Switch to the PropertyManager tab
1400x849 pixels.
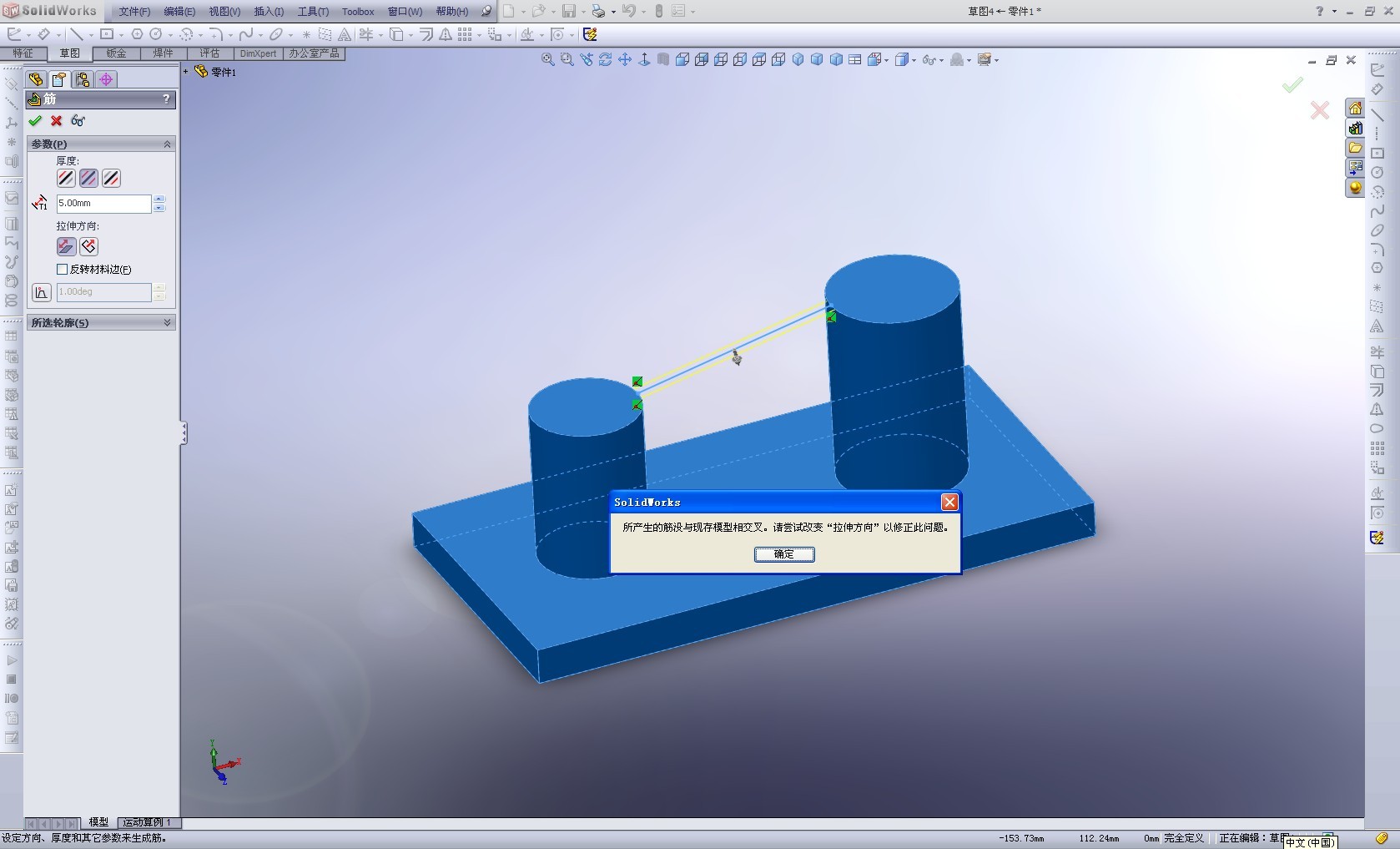[58, 79]
